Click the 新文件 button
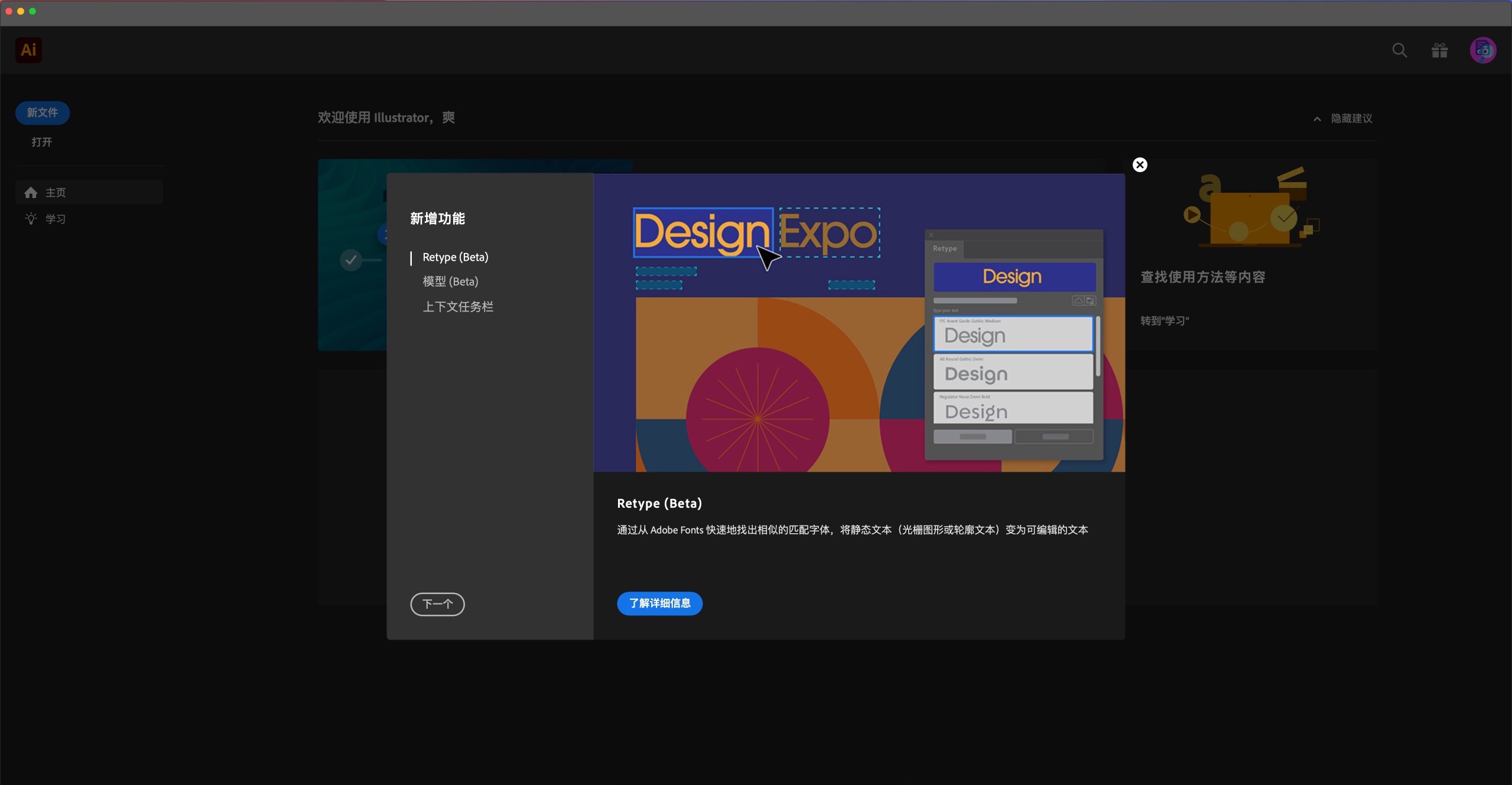 click(x=43, y=113)
